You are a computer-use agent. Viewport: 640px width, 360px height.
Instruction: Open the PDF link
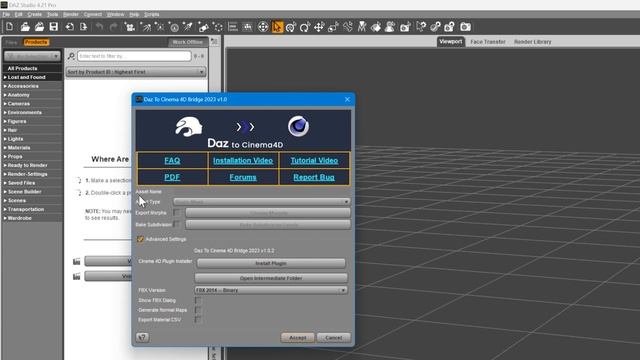172,177
